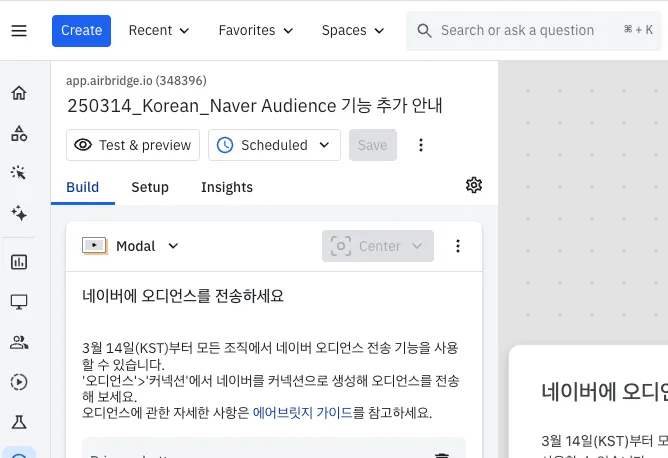Click the Create button
This screenshot has width=668, height=458.
coord(81,31)
